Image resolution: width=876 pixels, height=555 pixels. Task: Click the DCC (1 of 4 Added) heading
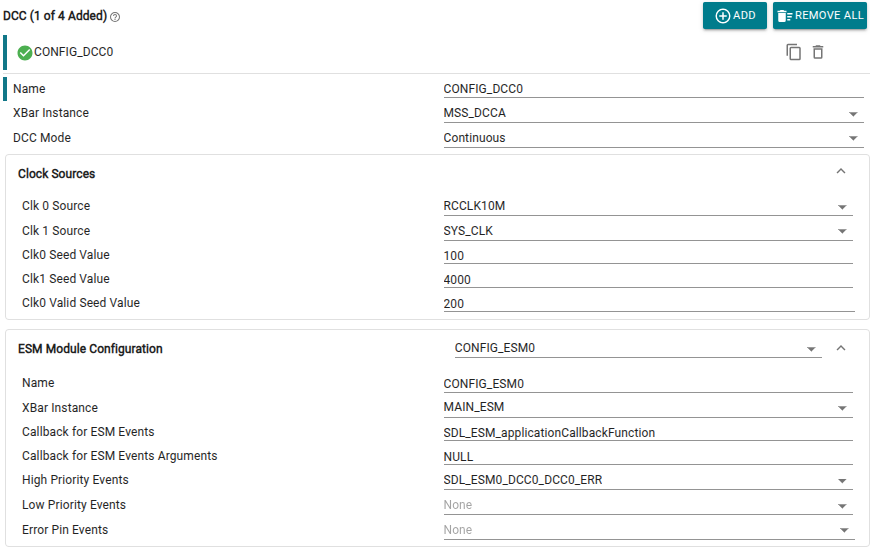point(55,16)
